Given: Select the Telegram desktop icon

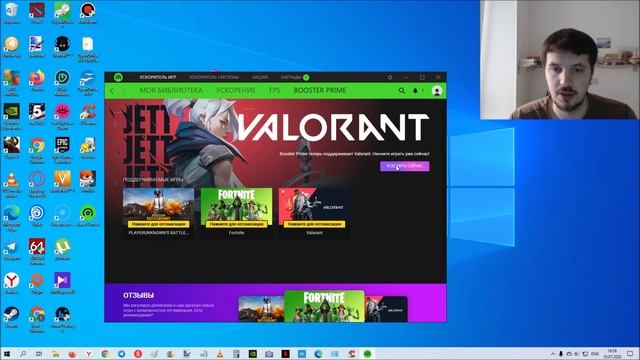Looking at the screenshot, I should point(11,250).
